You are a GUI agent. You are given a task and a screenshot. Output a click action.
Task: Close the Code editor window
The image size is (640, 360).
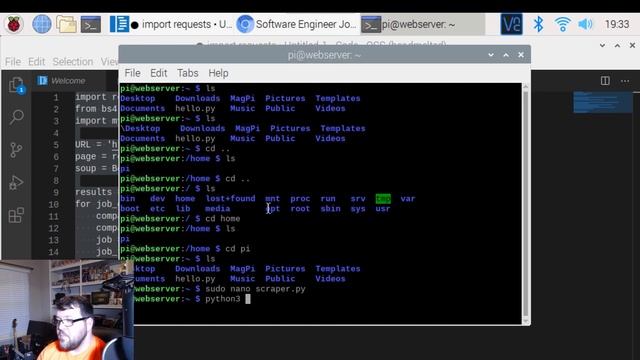[632, 45]
